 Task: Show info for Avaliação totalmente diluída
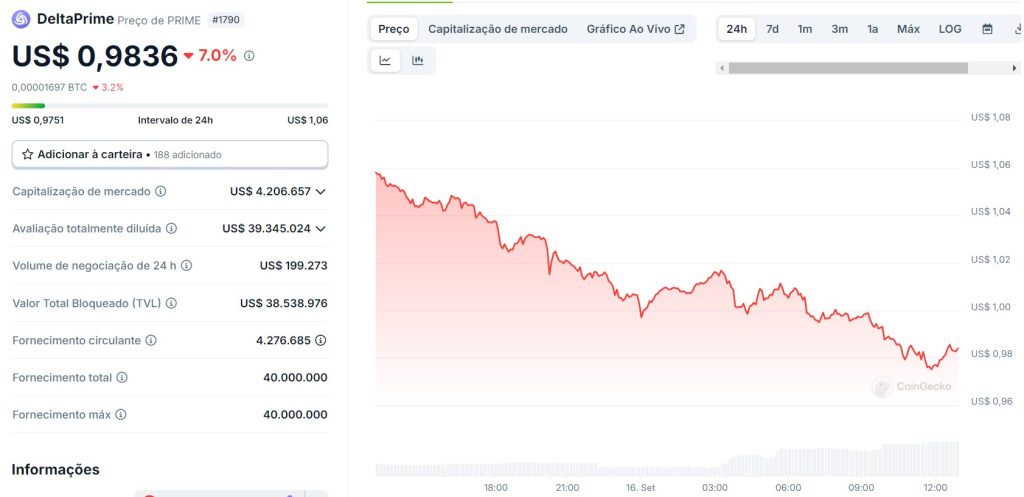[171, 228]
